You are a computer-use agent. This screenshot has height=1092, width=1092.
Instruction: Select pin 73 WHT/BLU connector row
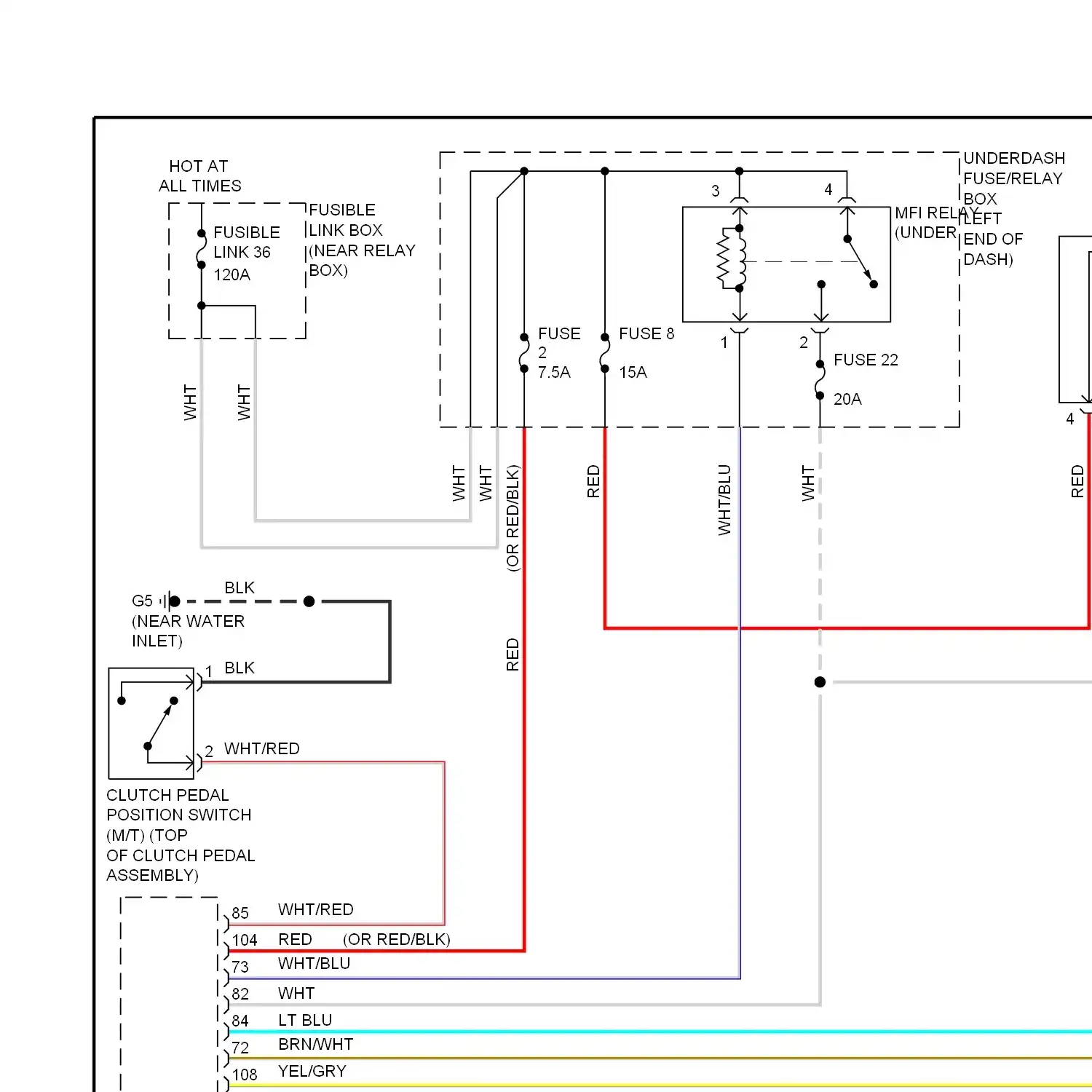pos(291,965)
